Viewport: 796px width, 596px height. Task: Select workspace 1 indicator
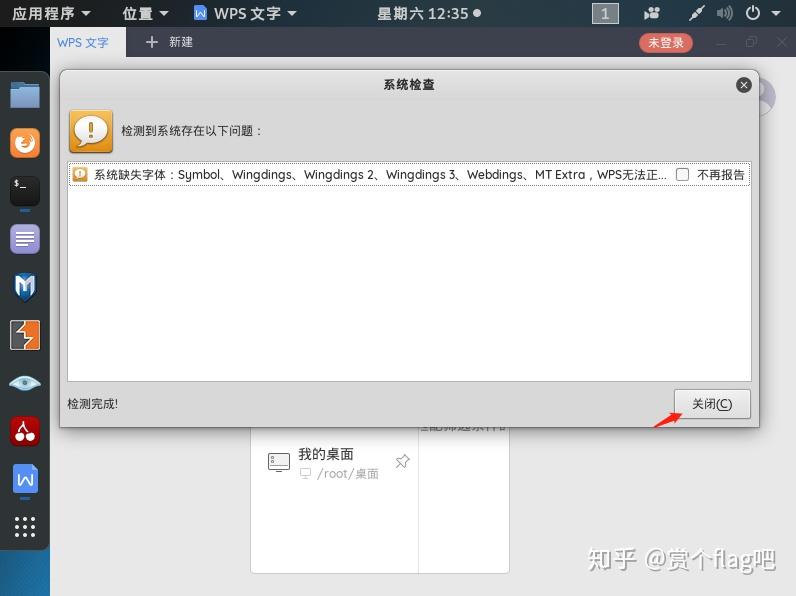605,14
